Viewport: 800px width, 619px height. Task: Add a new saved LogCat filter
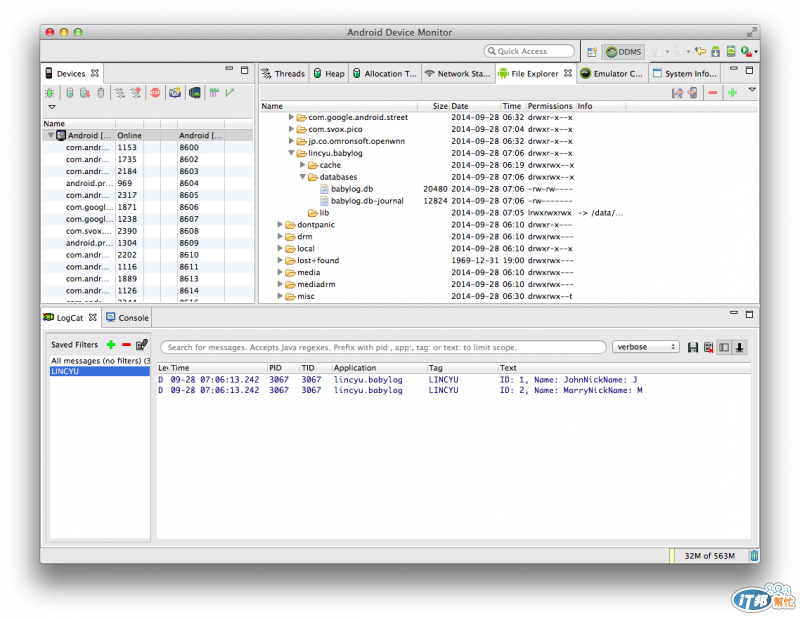pos(111,345)
